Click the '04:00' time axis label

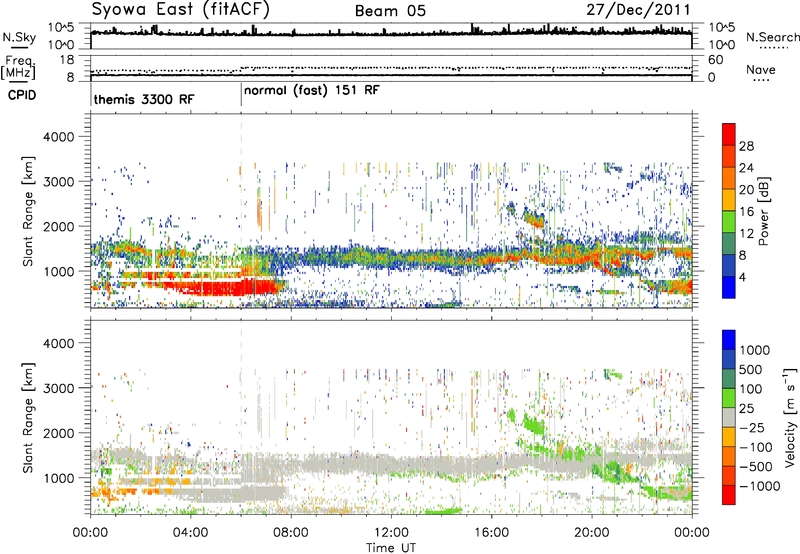(191, 533)
